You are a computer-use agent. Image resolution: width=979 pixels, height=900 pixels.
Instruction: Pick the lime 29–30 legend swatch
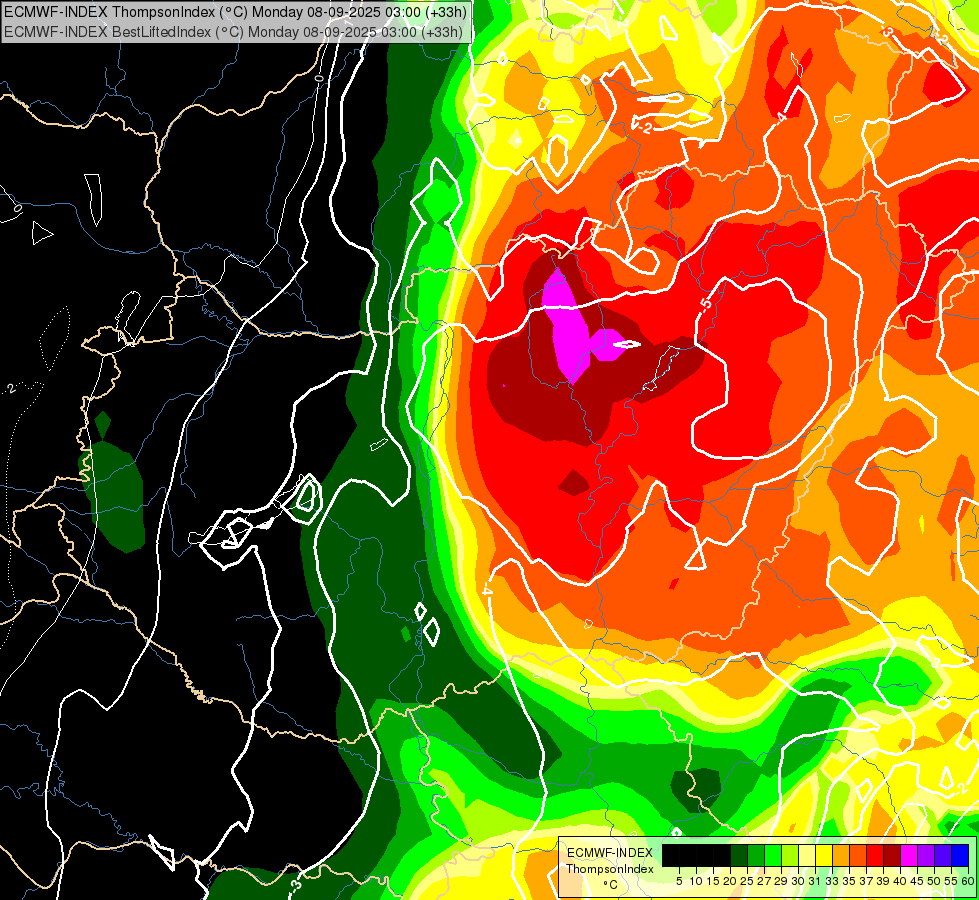[790, 855]
